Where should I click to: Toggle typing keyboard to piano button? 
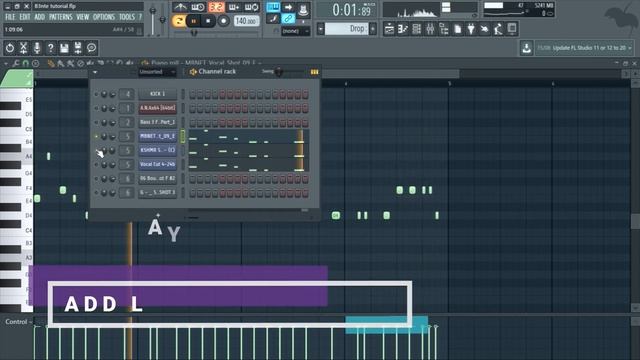coord(273,7)
